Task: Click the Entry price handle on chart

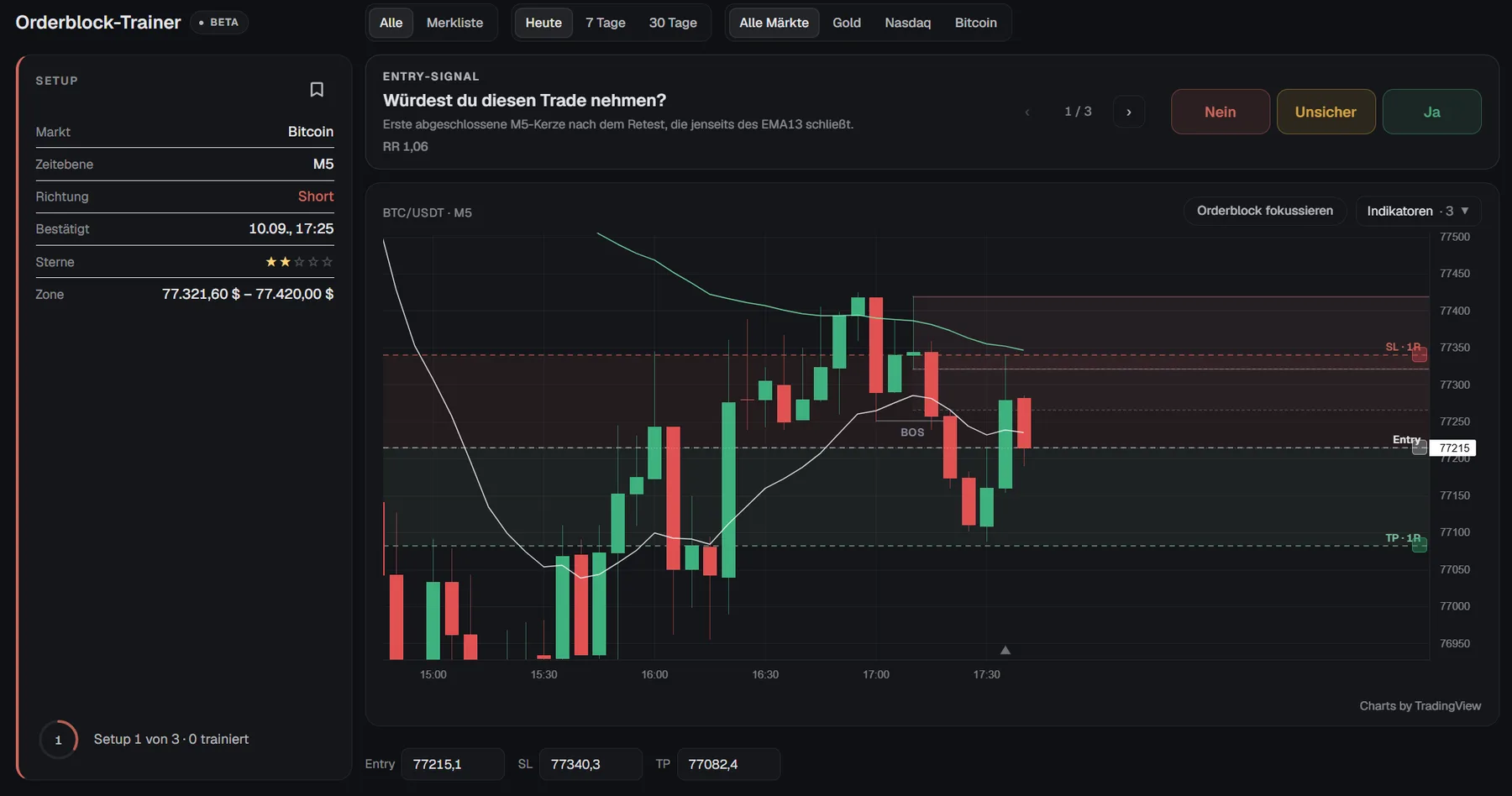Action: [x=1420, y=448]
